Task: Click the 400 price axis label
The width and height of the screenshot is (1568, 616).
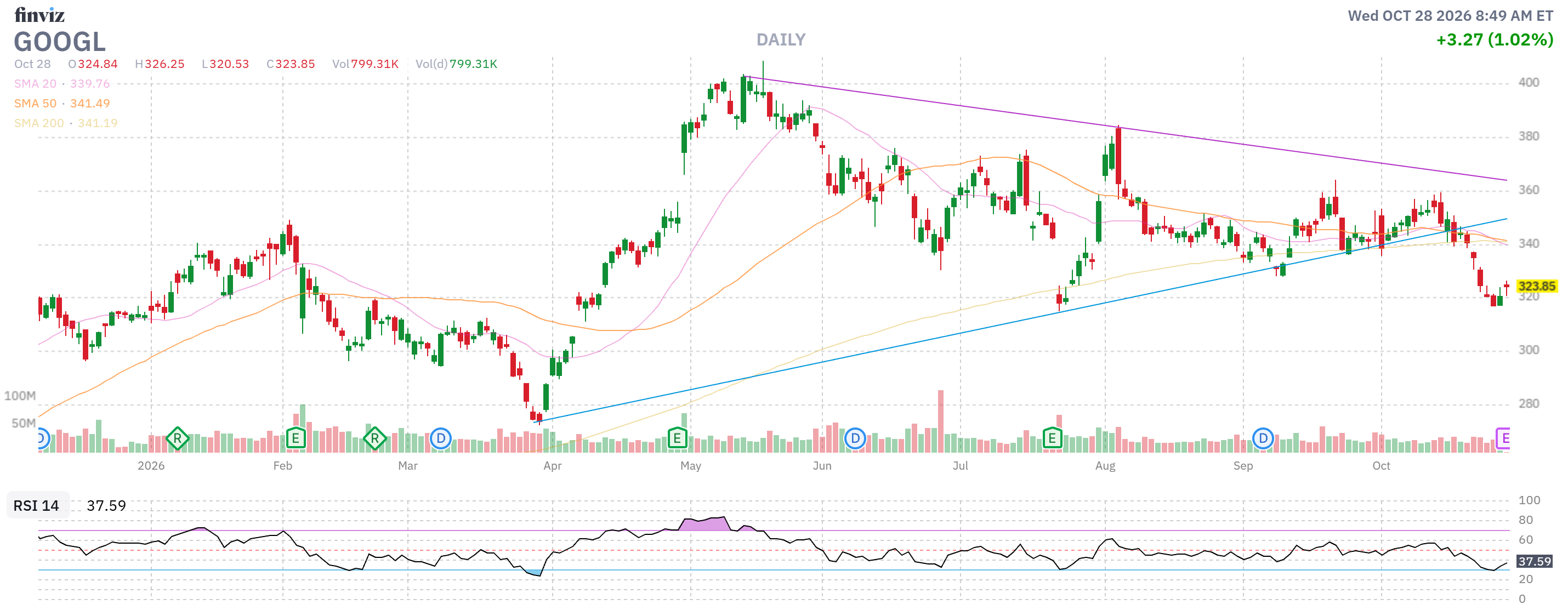Action: pos(1529,82)
